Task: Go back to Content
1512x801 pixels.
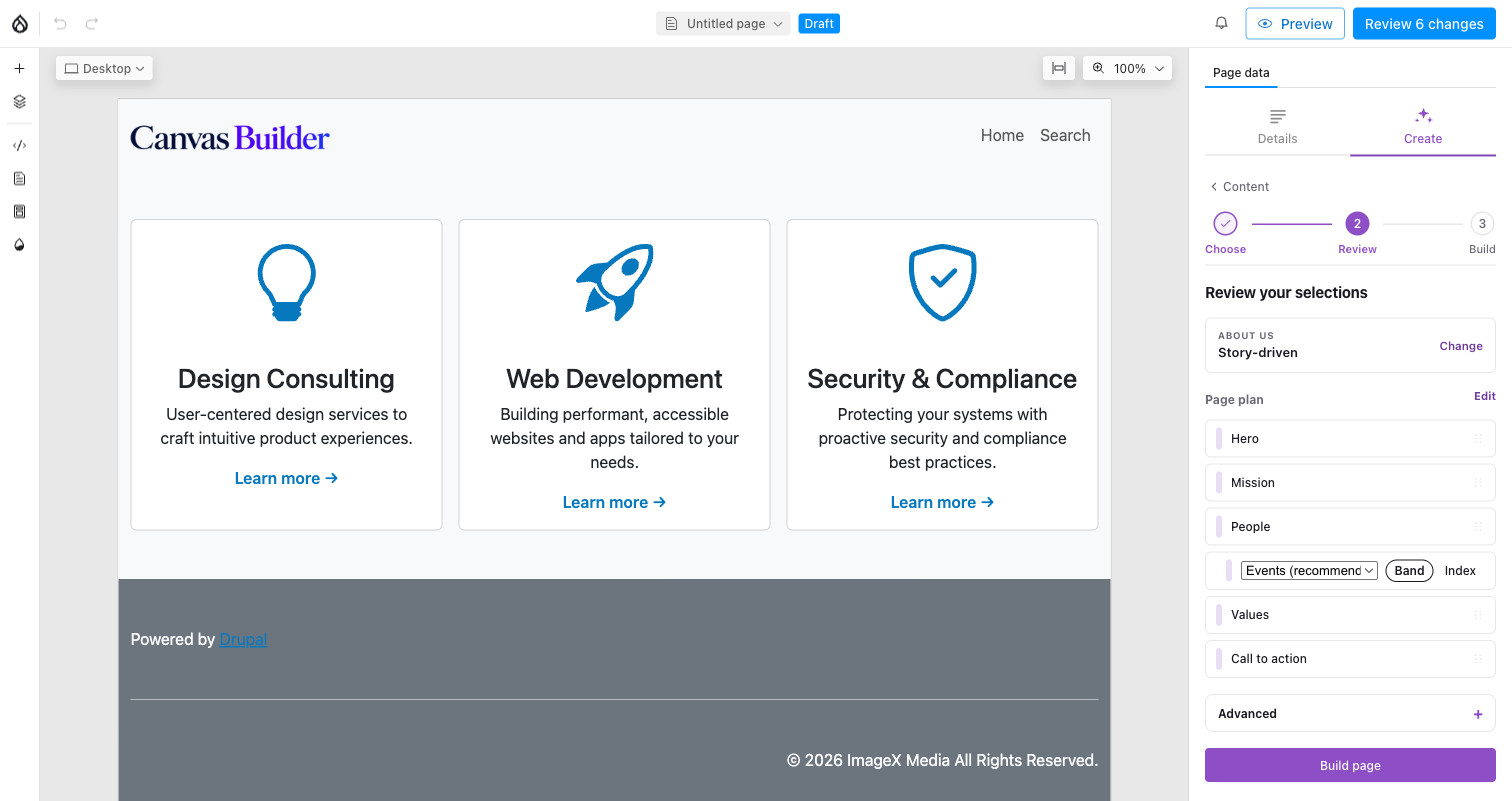Action: pyautogui.click(x=1239, y=187)
